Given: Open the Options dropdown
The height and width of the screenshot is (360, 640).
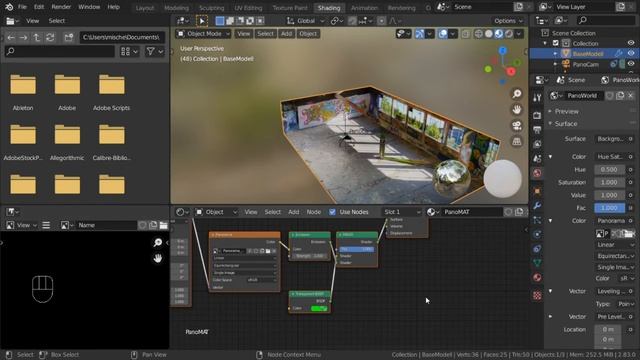Looking at the screenshot, I should point(508,21).
